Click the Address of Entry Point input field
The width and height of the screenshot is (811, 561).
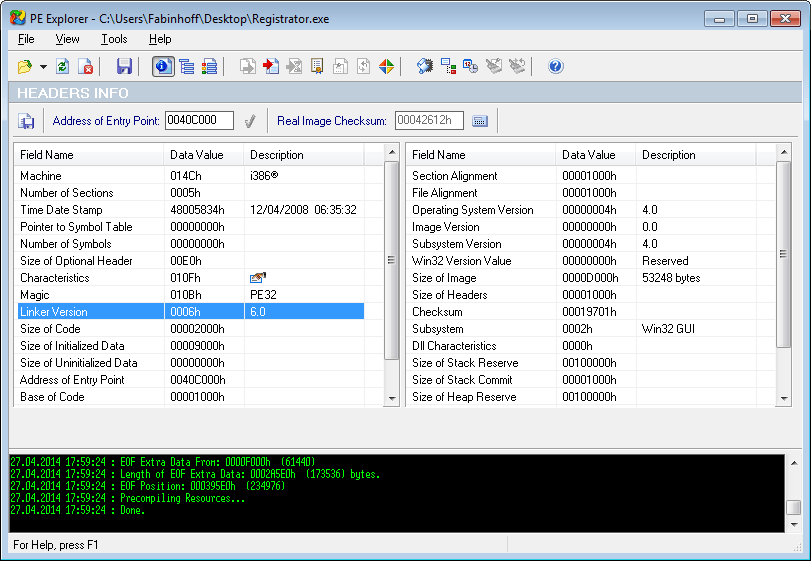[x=200, y=120]
